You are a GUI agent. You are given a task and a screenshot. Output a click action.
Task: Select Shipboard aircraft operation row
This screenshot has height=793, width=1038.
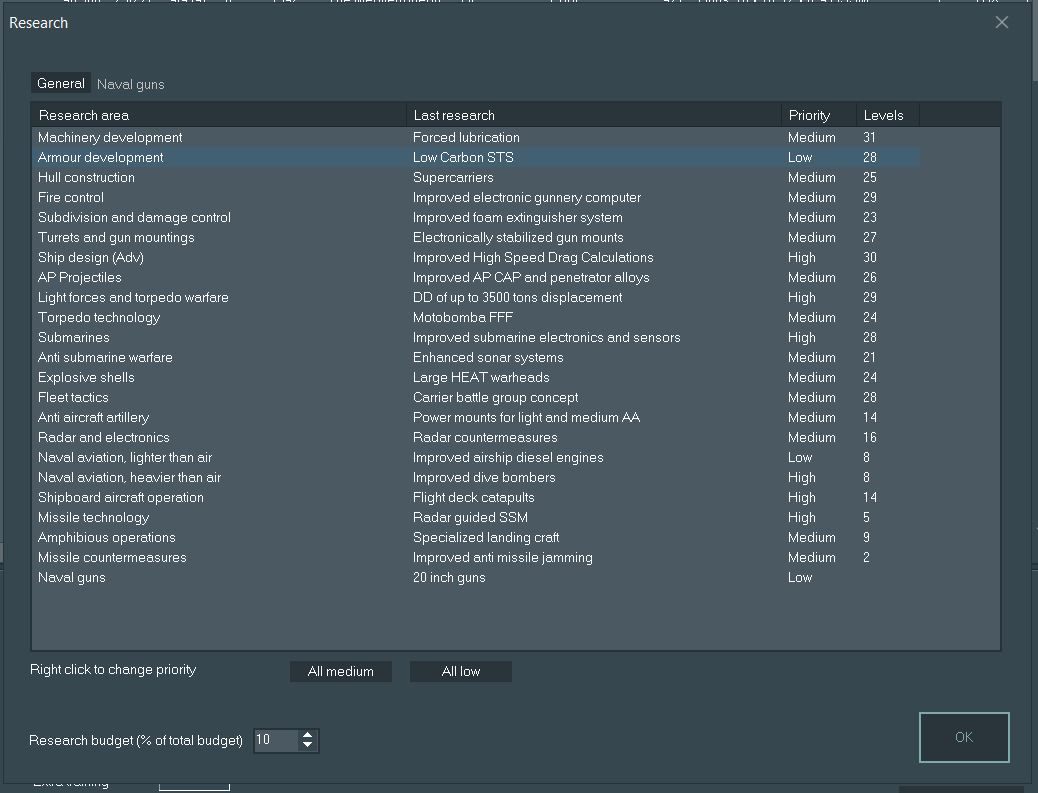[x=476, y=497]
